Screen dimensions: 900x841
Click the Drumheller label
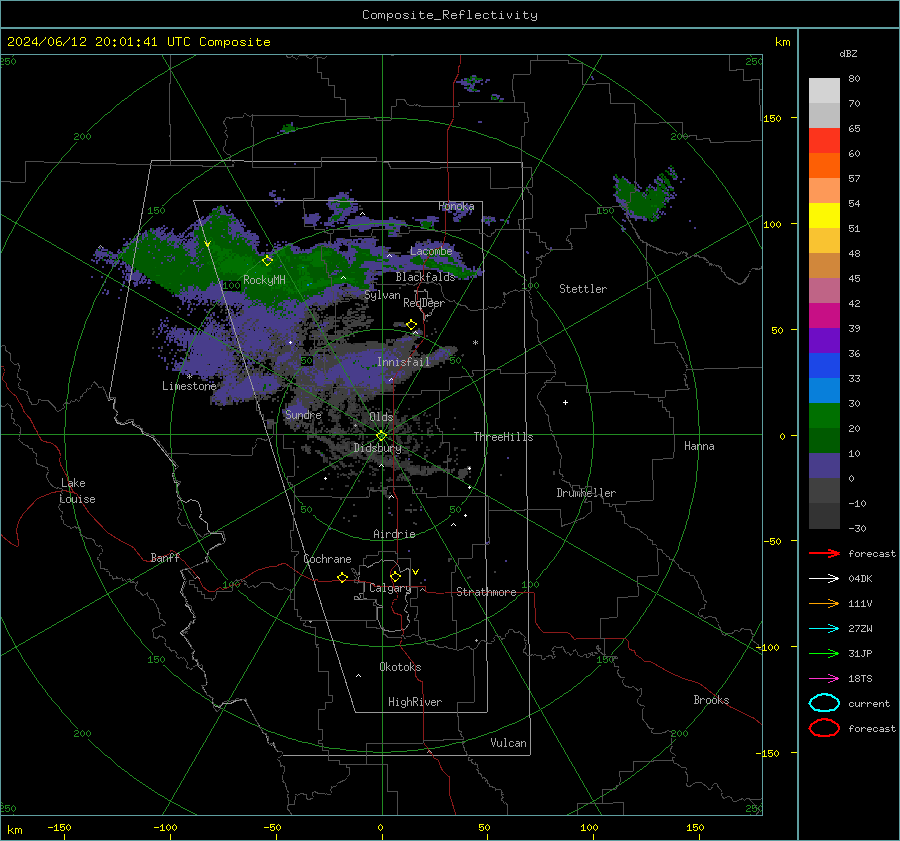[586, 493]
